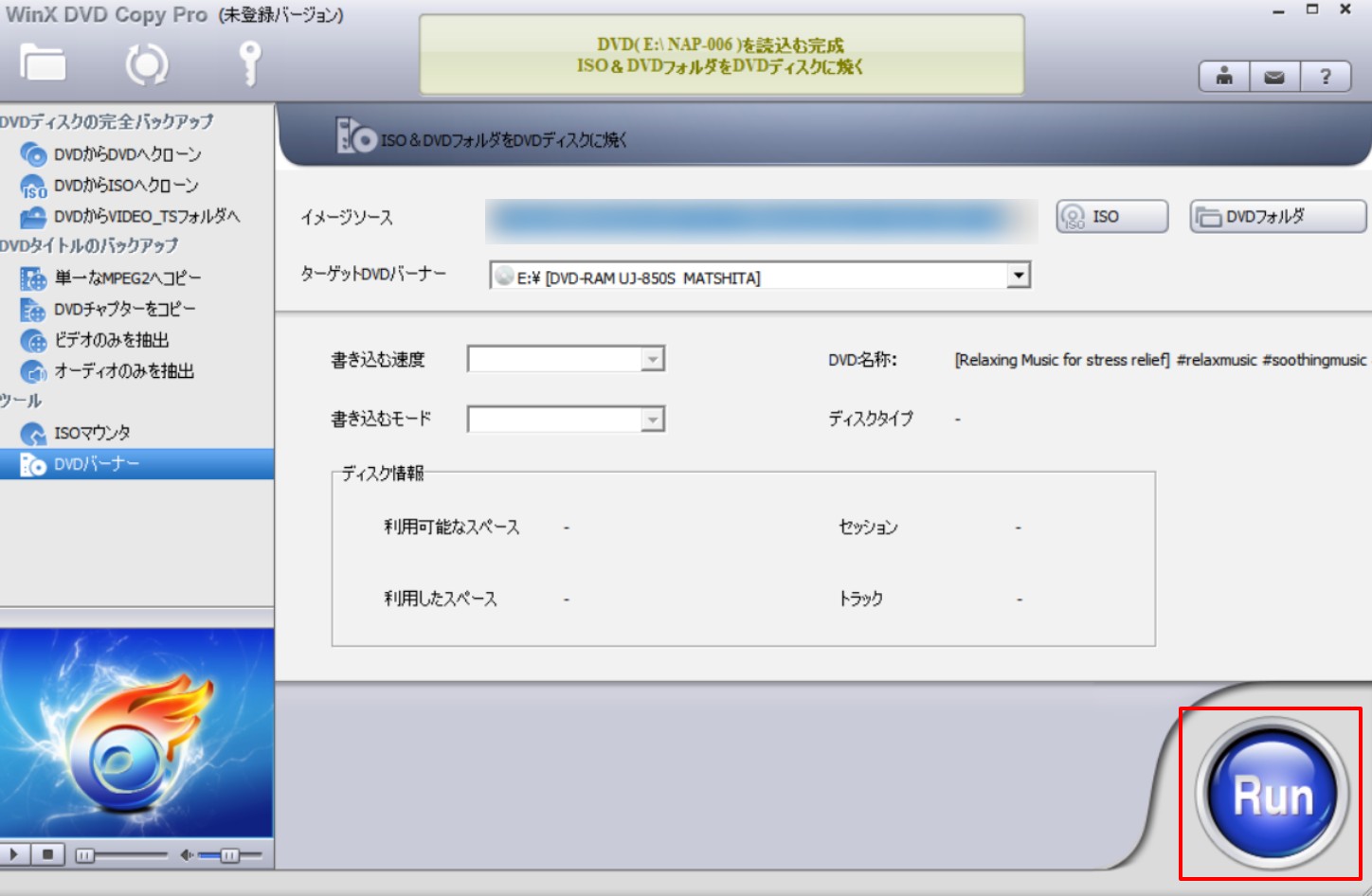Click the ISO mounter icon
Screen dimensions: 1372x896
coord(33,434)
